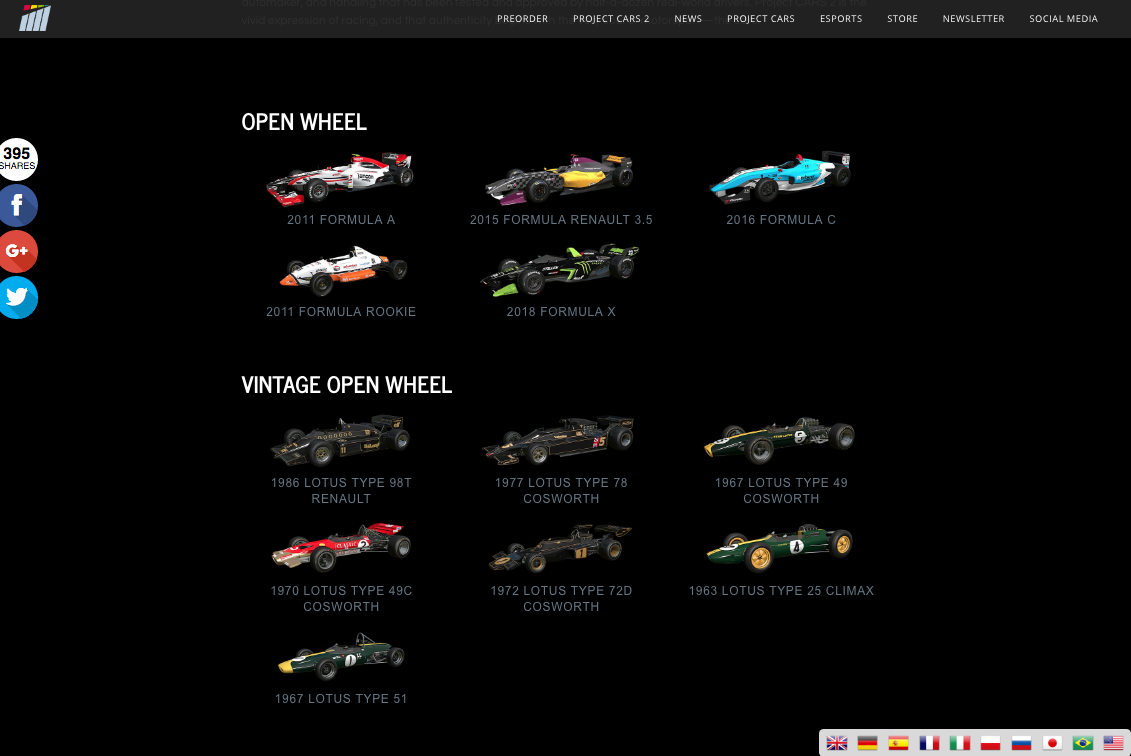Viewport: 1131px width, 756px height.
Task: Click the 'OPEN WHEEL' section heading
Action: [304, 122]
